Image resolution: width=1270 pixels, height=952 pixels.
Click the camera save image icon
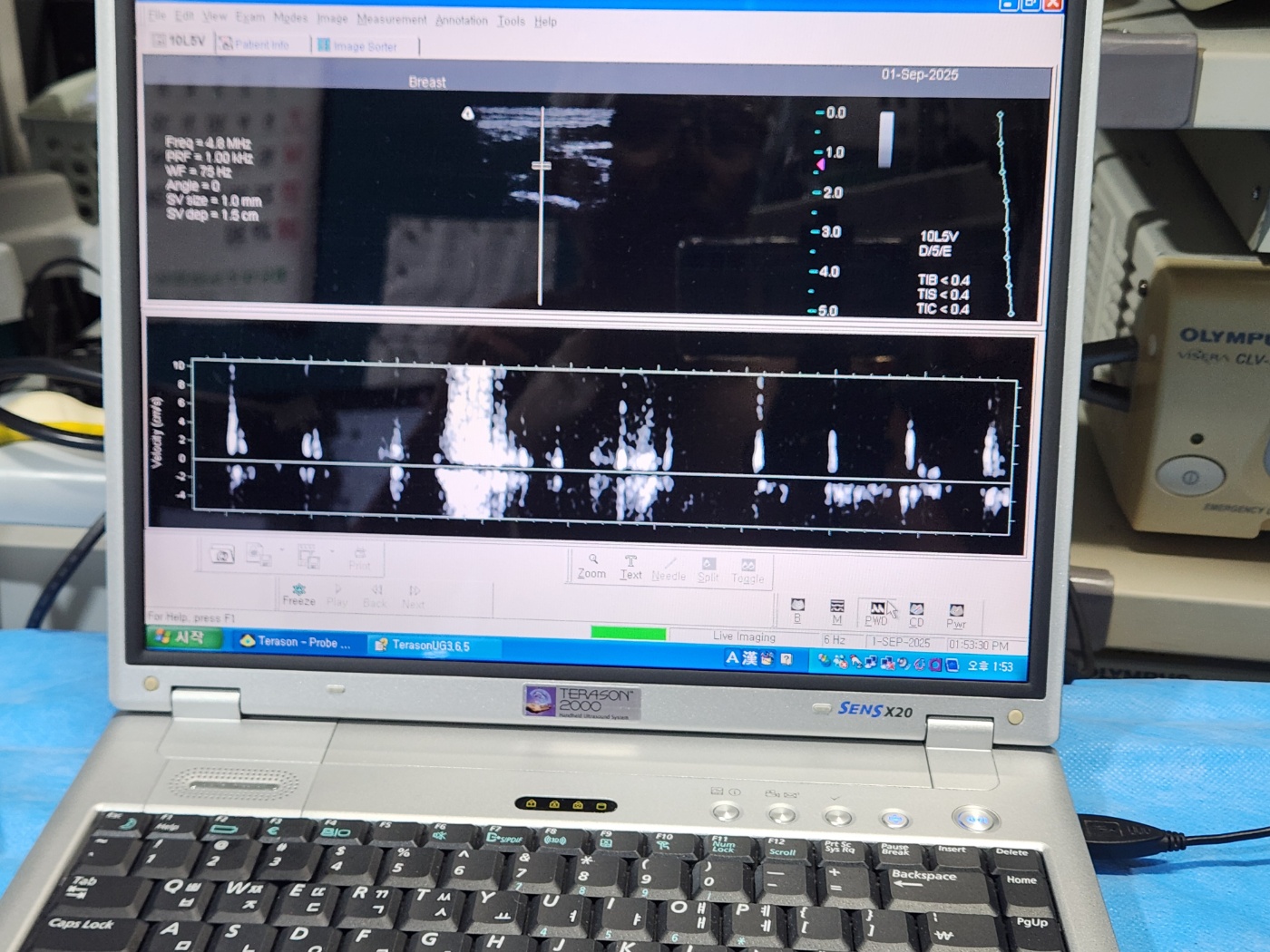tap(222, 555)
